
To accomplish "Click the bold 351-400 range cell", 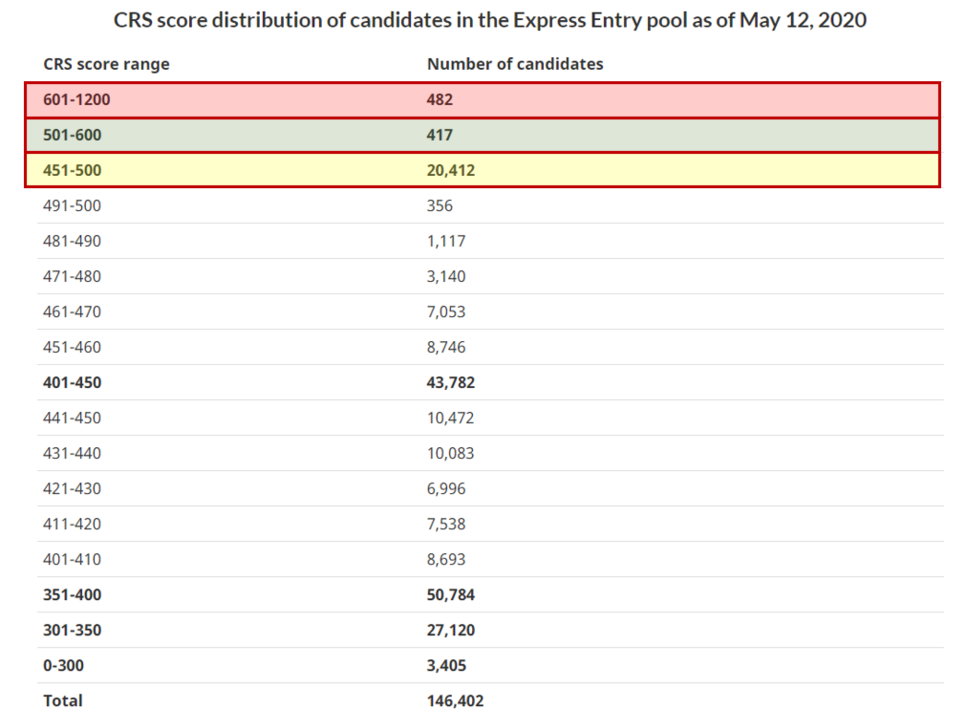I will point(72,595).
